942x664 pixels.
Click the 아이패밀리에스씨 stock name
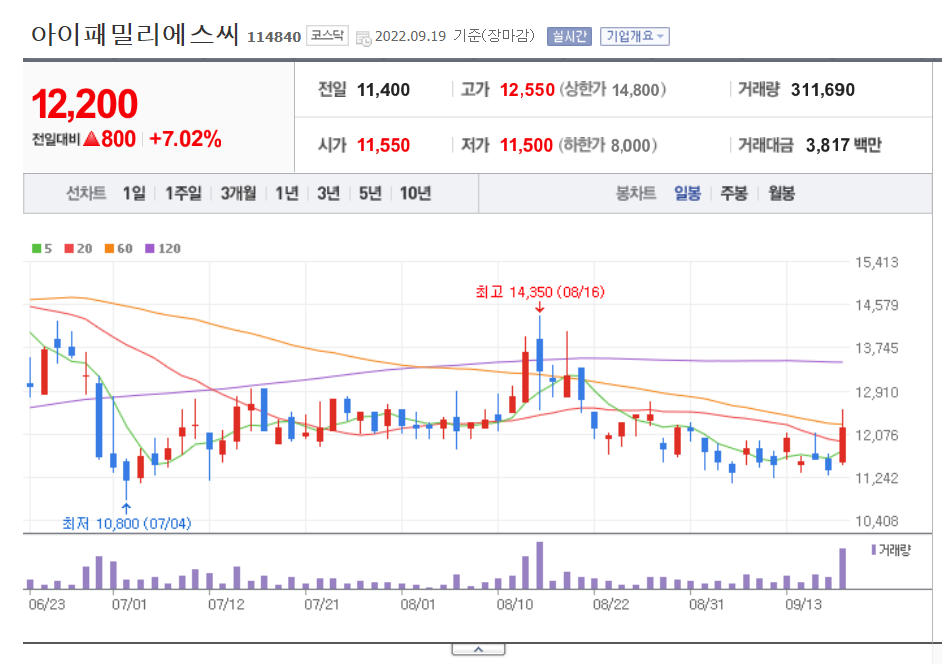pyautogui.click(x=135, y=35)
